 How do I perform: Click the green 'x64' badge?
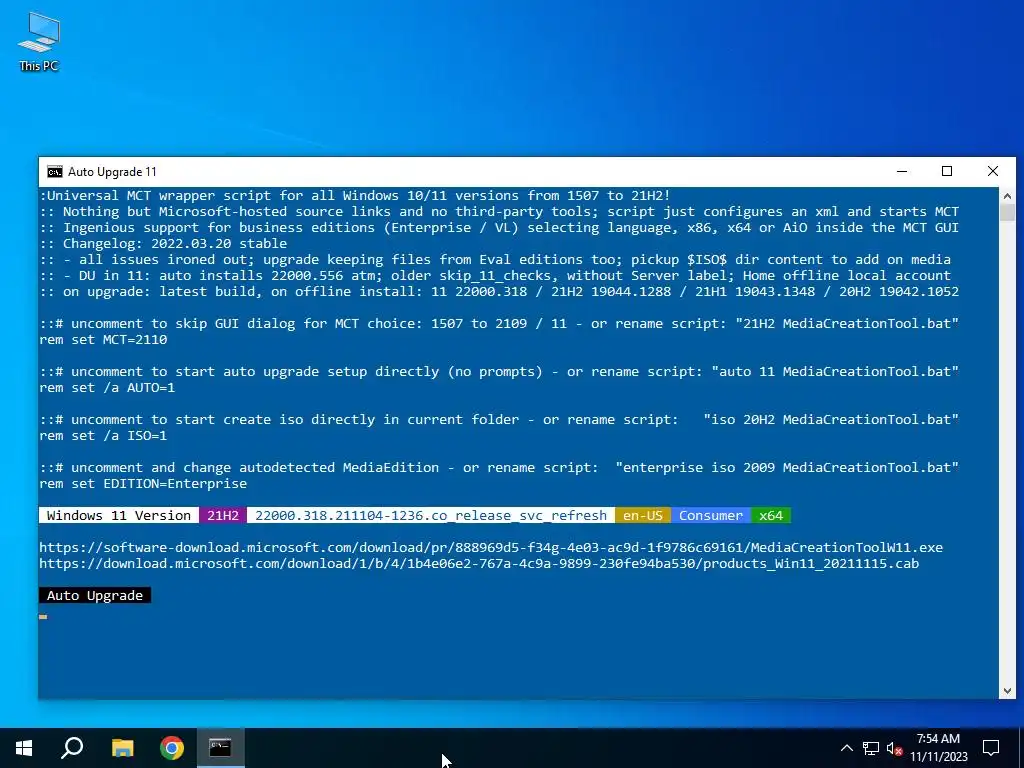coord(771,515)
